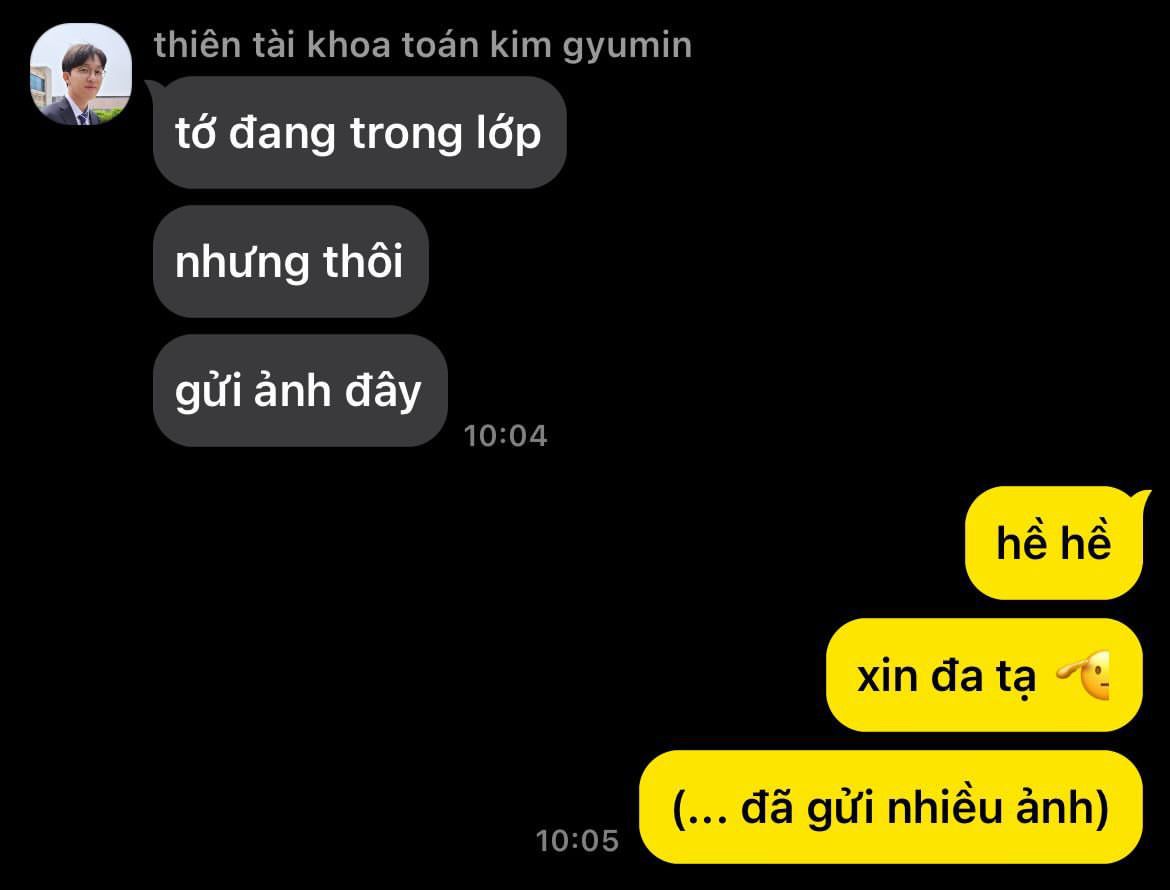Open the '(... đã gửi nhiều ảnh)' message
This screenshot has height=890, width=1170.
pyautogui.click(x=891, y=807)
